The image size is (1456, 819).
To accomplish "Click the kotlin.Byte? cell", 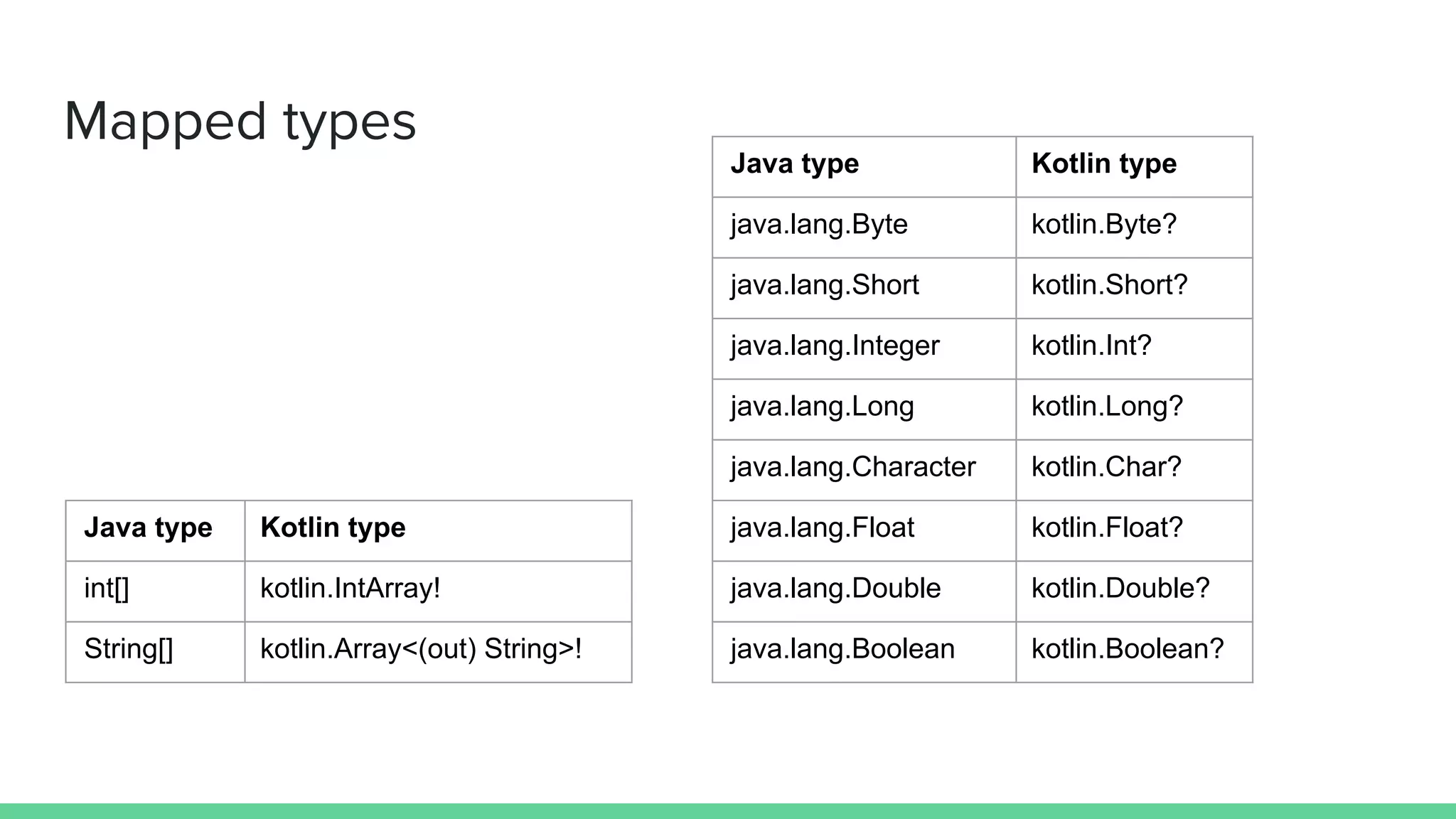I will (1104, 225).
